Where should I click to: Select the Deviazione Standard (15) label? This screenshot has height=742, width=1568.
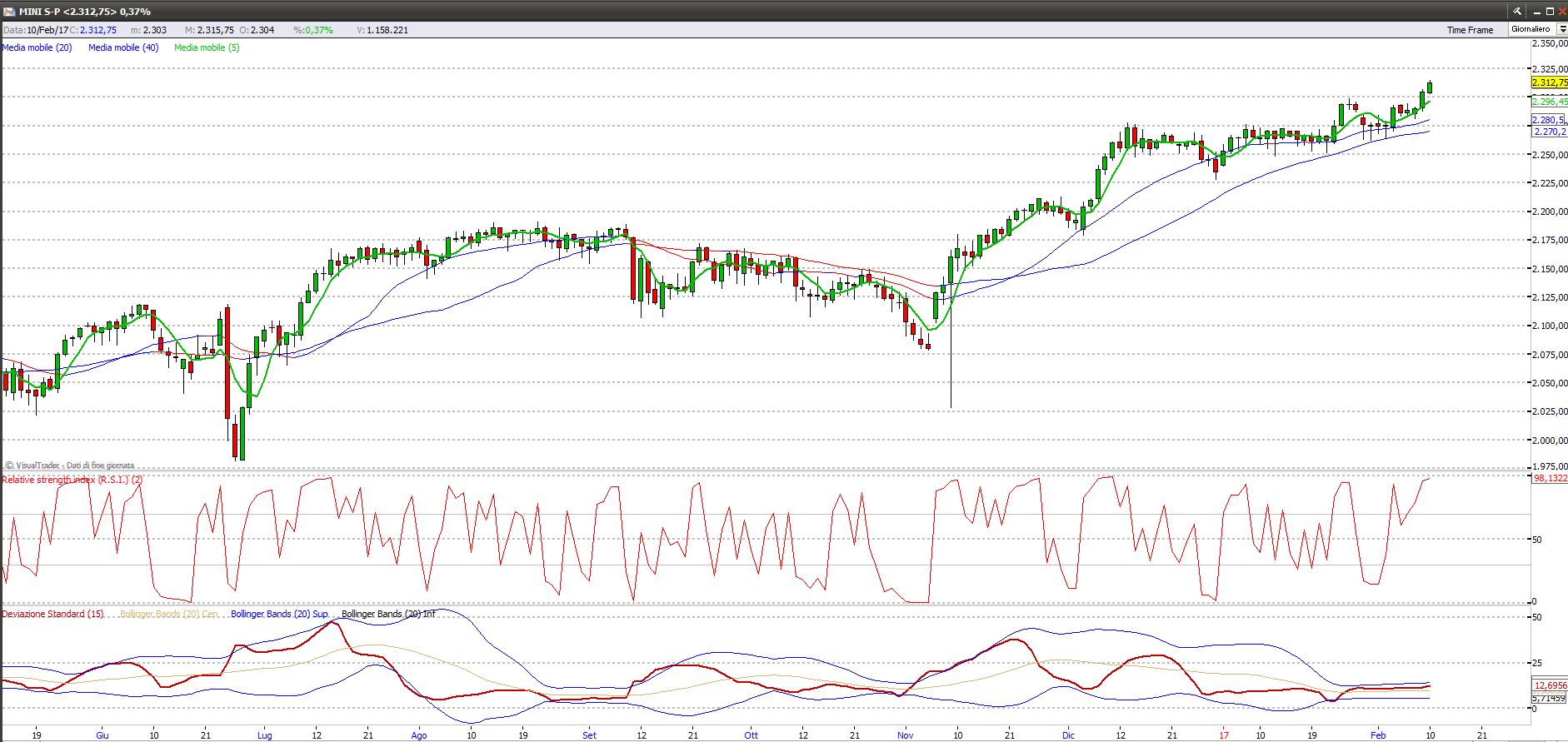click(x=52, y=614)
